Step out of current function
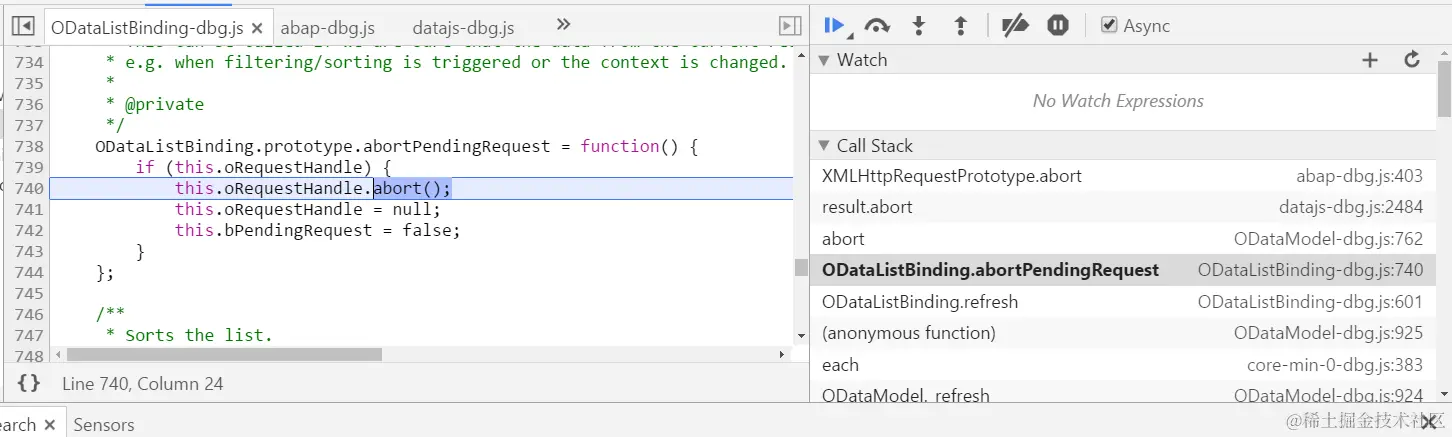This screenshot has height=437, width=1452. click(961, 26)
